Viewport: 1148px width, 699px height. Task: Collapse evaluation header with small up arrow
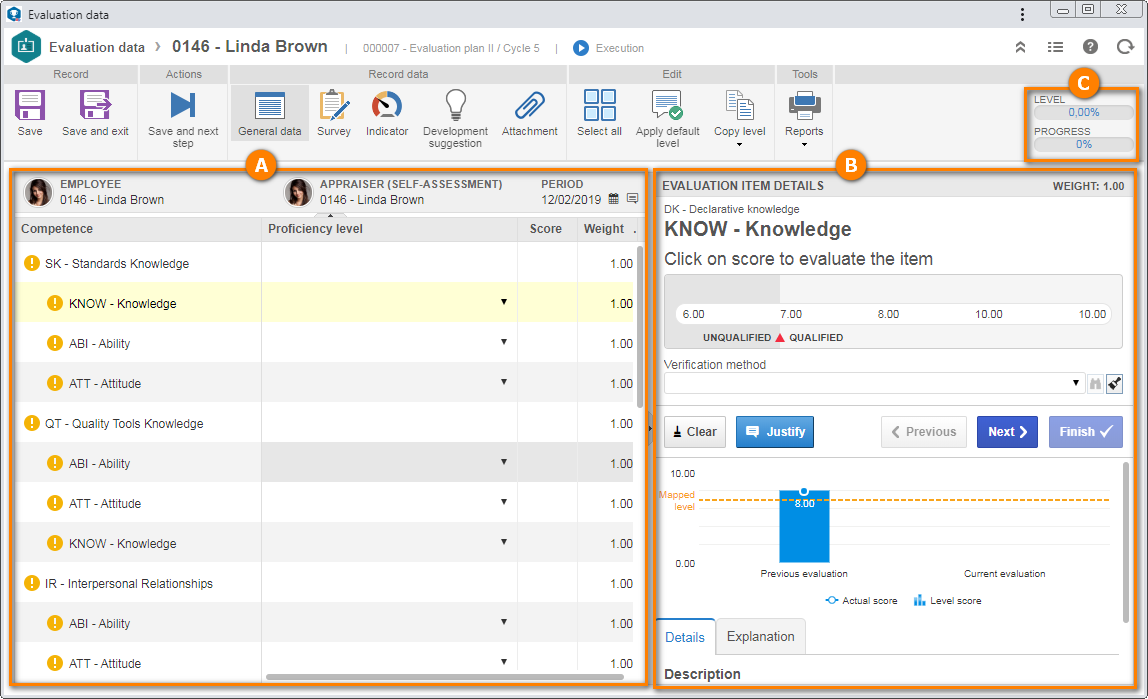[330, 215]
